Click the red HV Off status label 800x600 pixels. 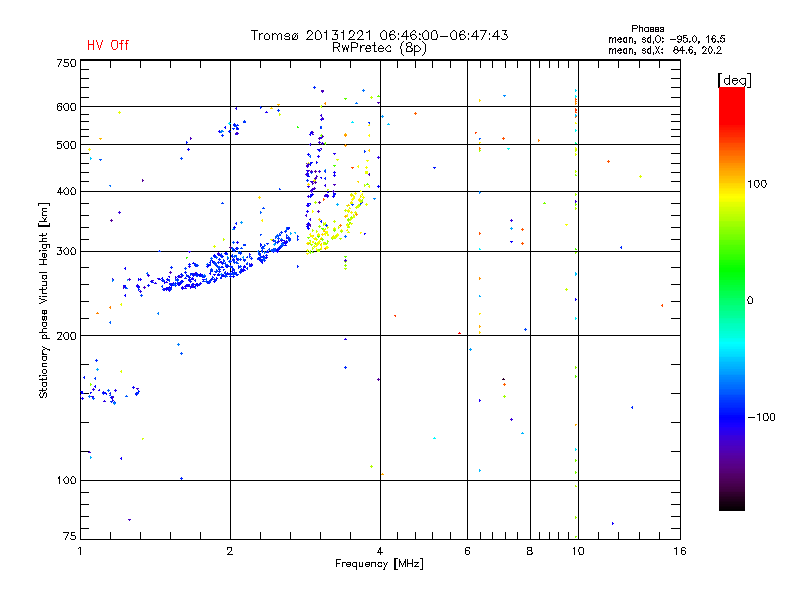pos(107,45)
